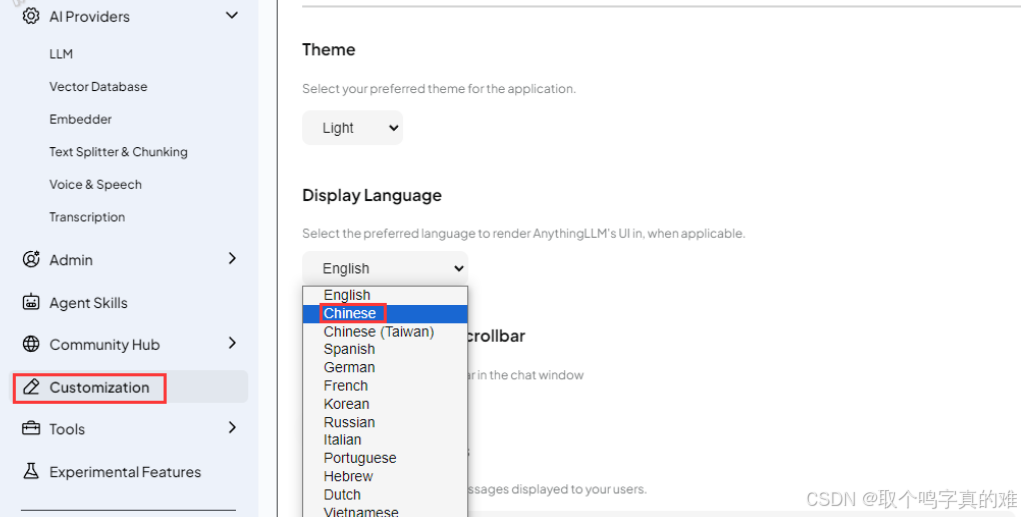This screenshot has height=517, width=1021.
Task: Expand the Tools section chevron
Action: pos(232,428)
